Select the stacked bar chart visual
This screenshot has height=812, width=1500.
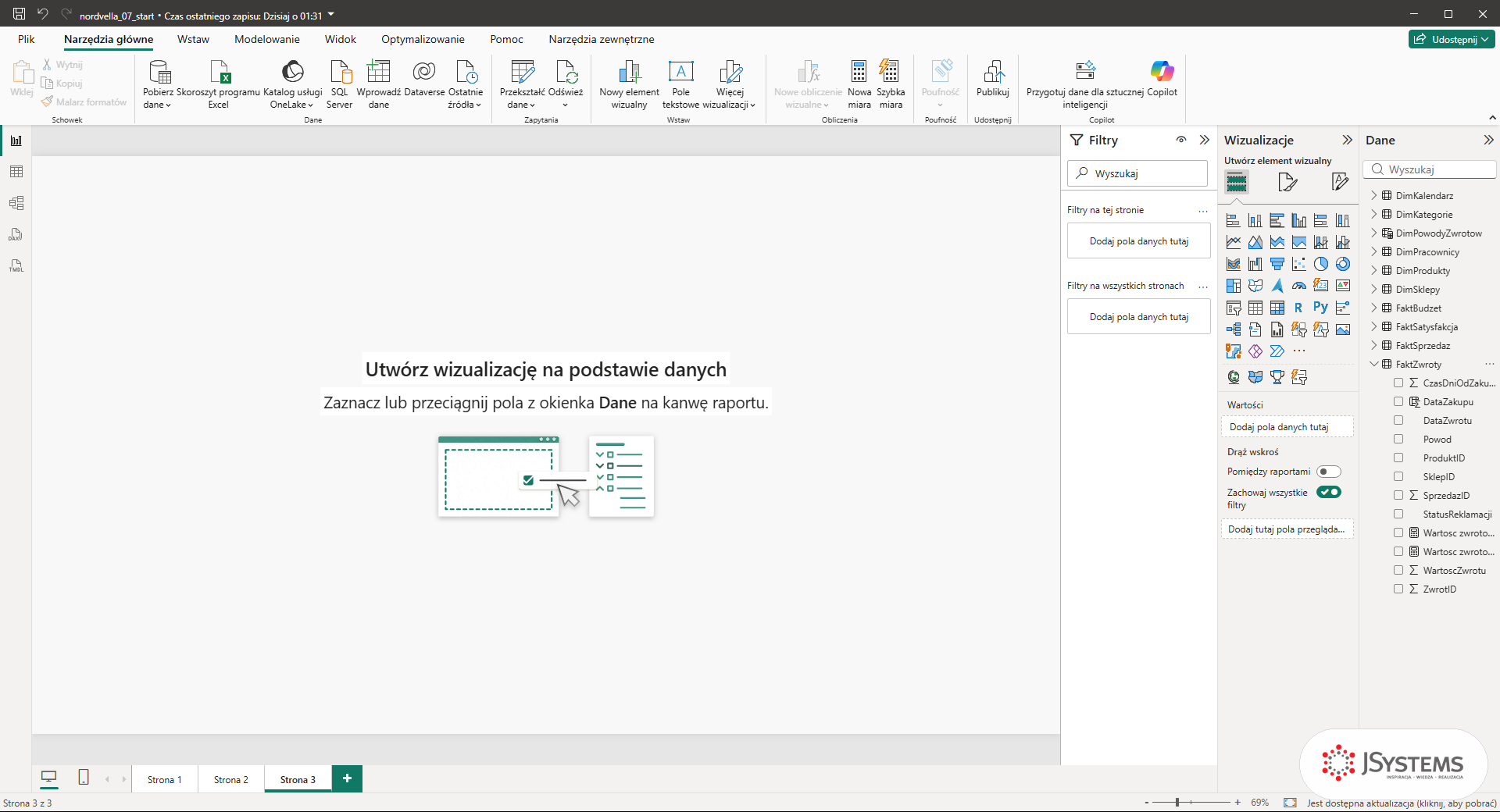tap(1234, 220)
